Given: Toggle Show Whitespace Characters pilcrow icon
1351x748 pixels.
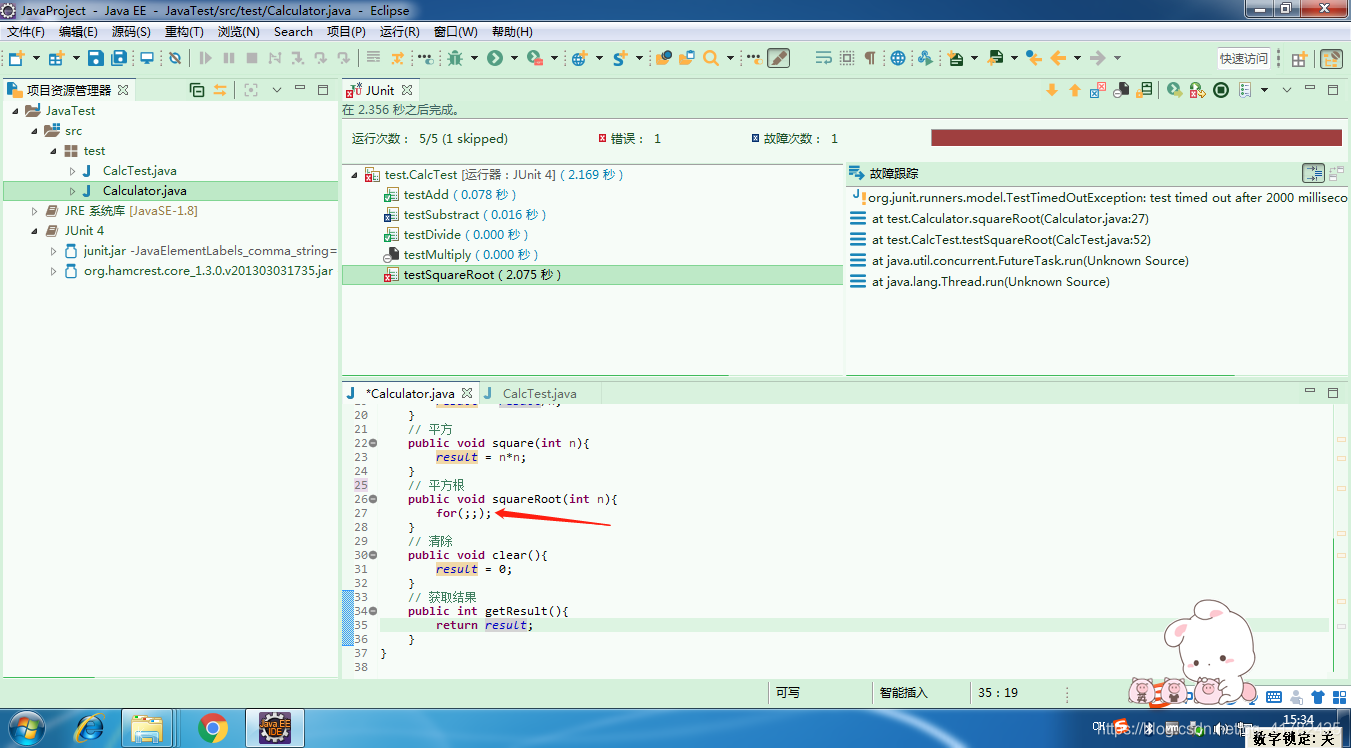Looking at the screenshot, I should tap(869, 58).
